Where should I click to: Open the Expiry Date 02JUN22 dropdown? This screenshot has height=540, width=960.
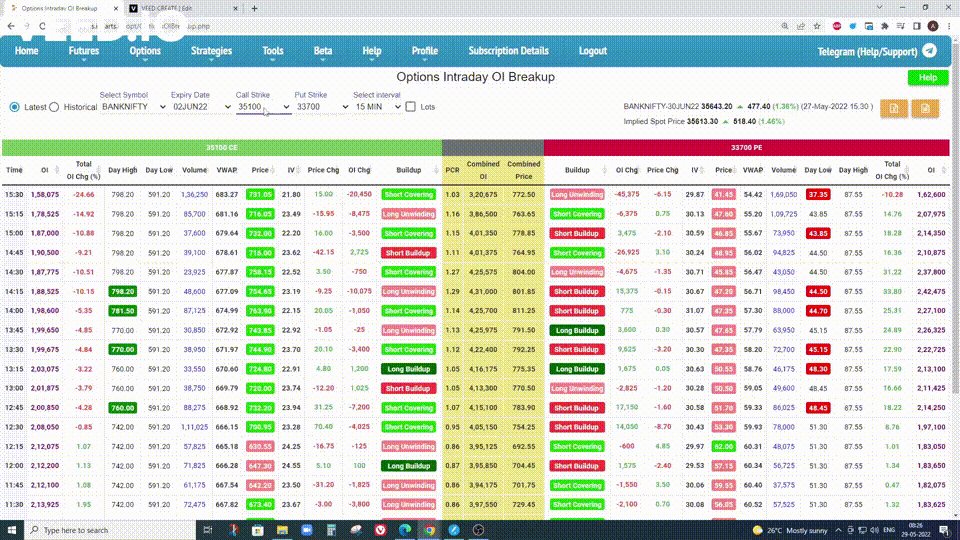pyautogui.click(x=201, y=107)
